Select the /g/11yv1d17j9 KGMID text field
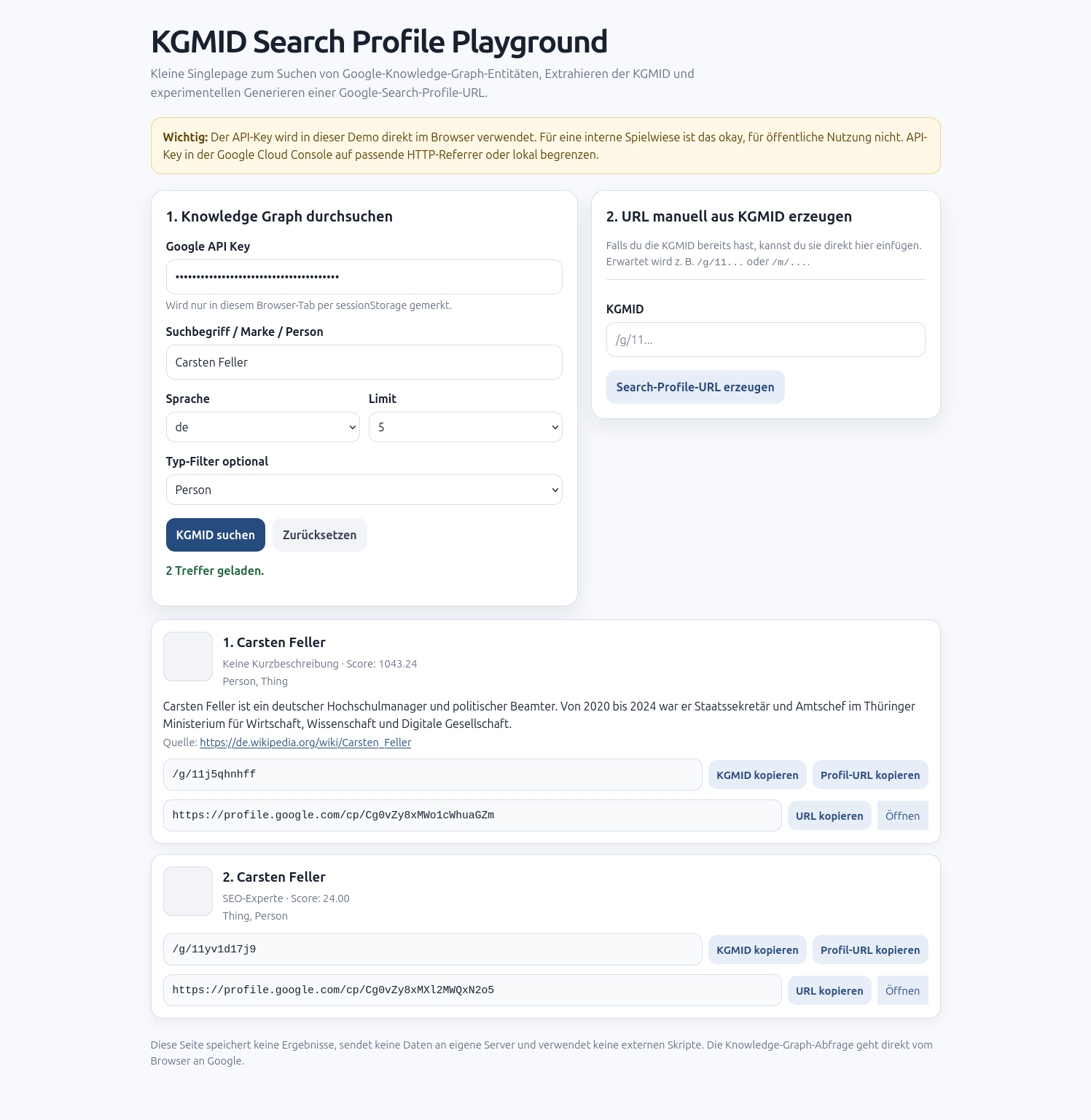Viewport: 1091px width, 1120px height. tap(433, 949)
